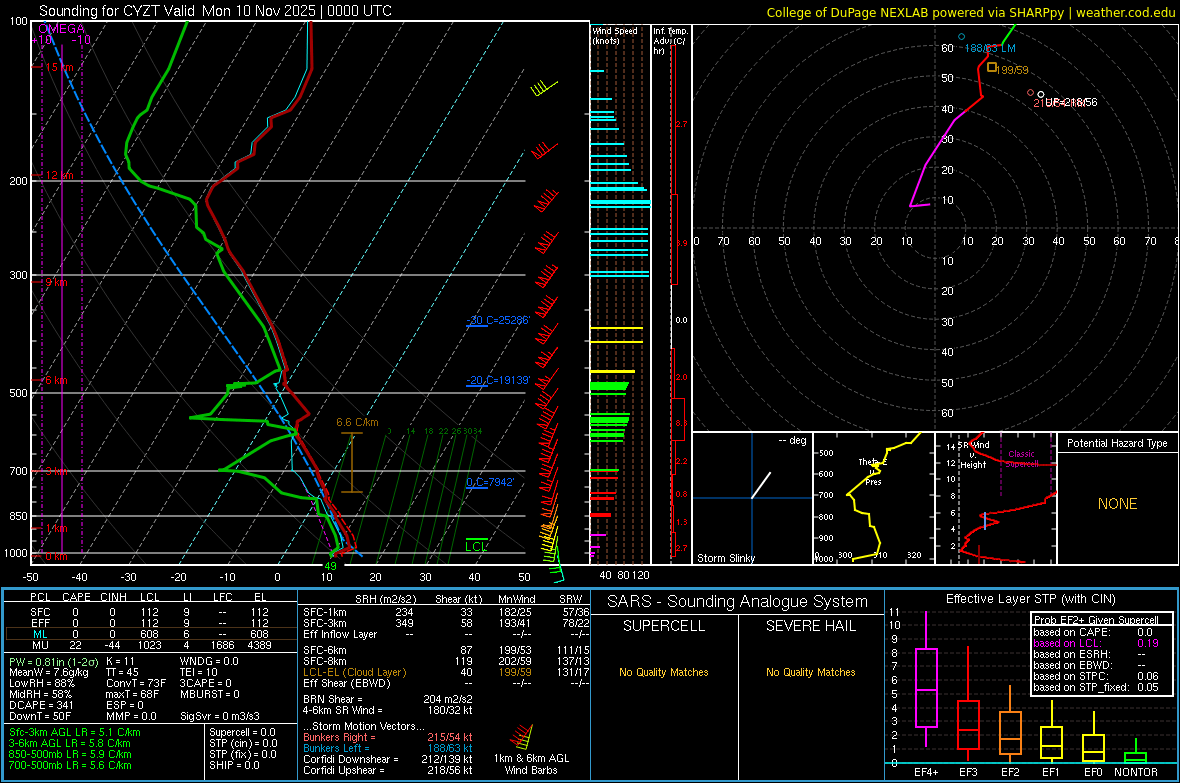The width and height of the screenshot is (1180, 783).
Task: Click the red 'Bunkers Right =' row
Action: click(x=388, y=737)
